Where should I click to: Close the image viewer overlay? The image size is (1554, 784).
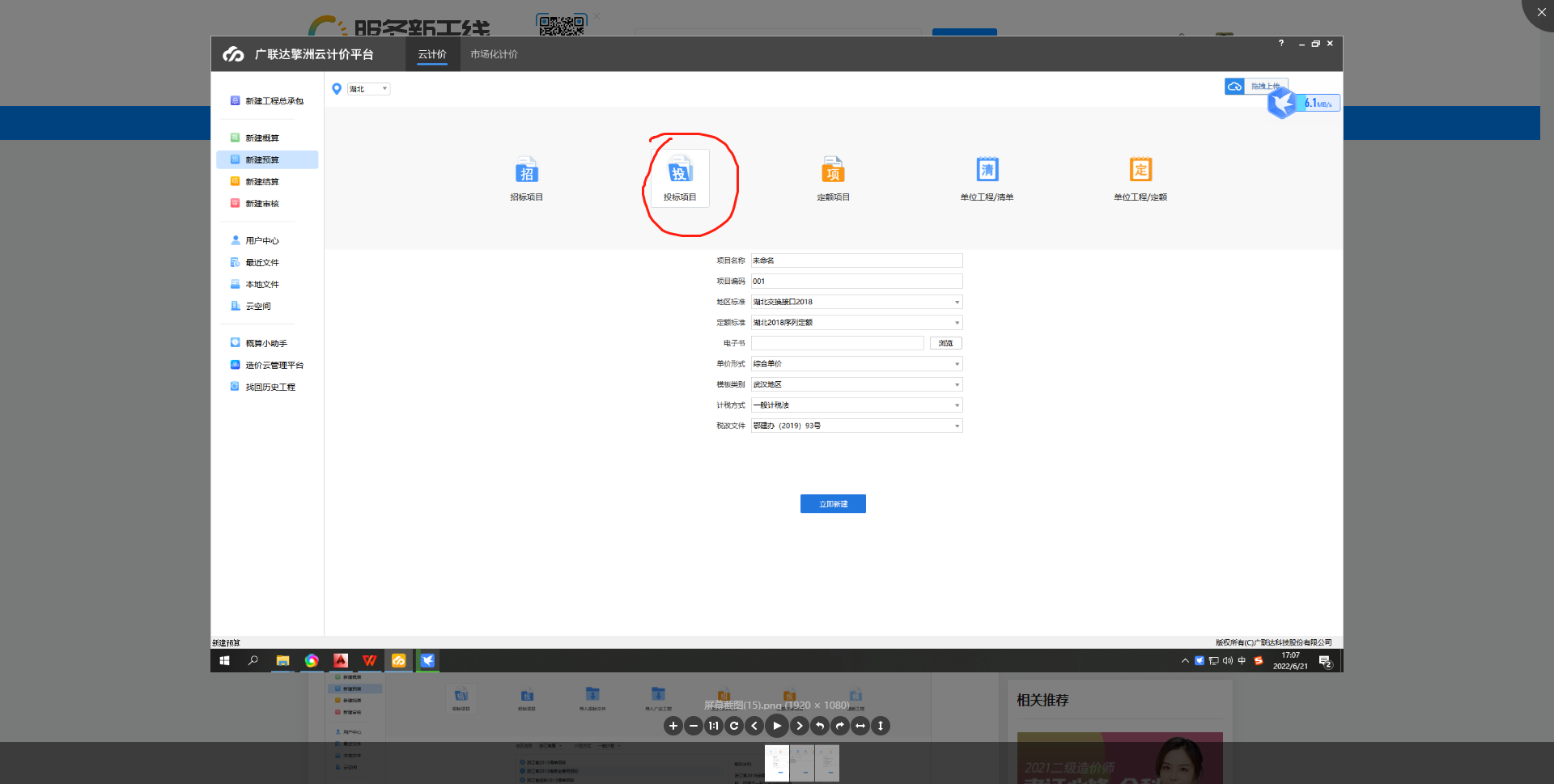coord(1541,12)
